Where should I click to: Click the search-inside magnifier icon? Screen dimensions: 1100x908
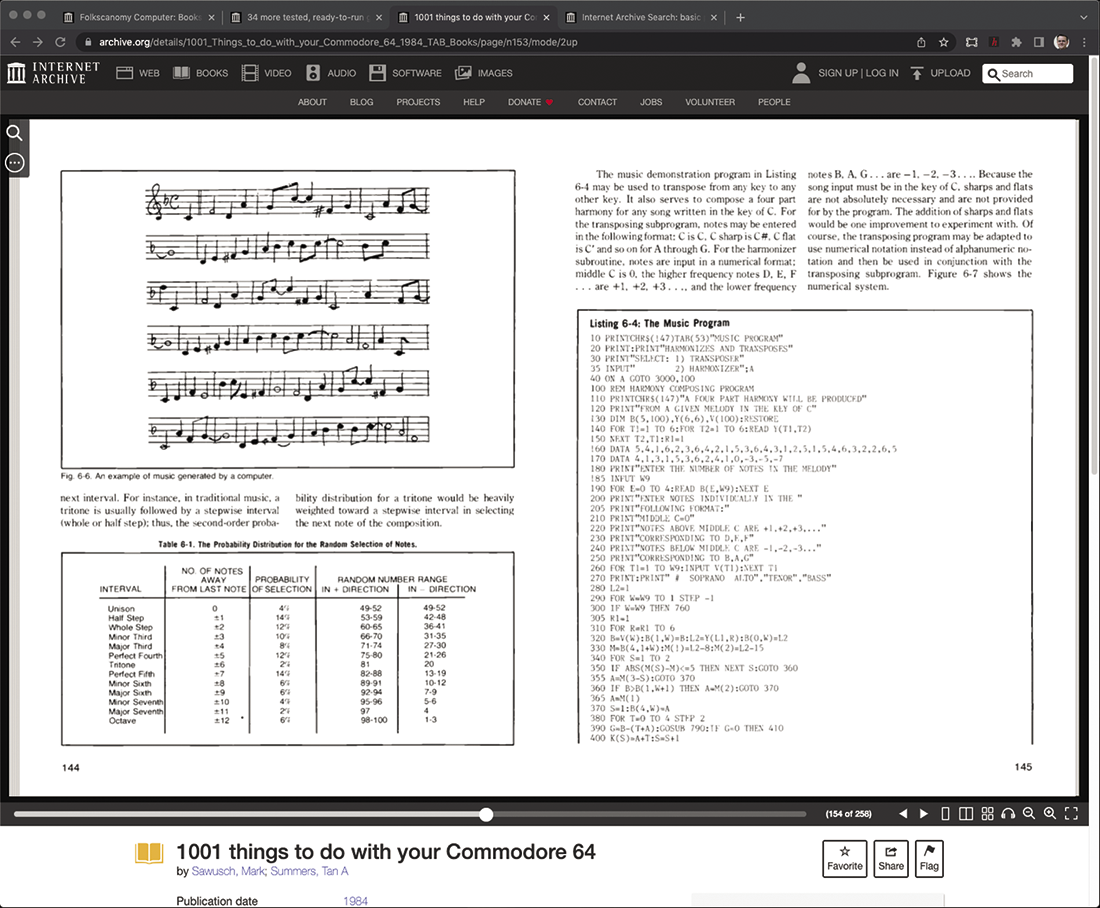tap(15, 133)
